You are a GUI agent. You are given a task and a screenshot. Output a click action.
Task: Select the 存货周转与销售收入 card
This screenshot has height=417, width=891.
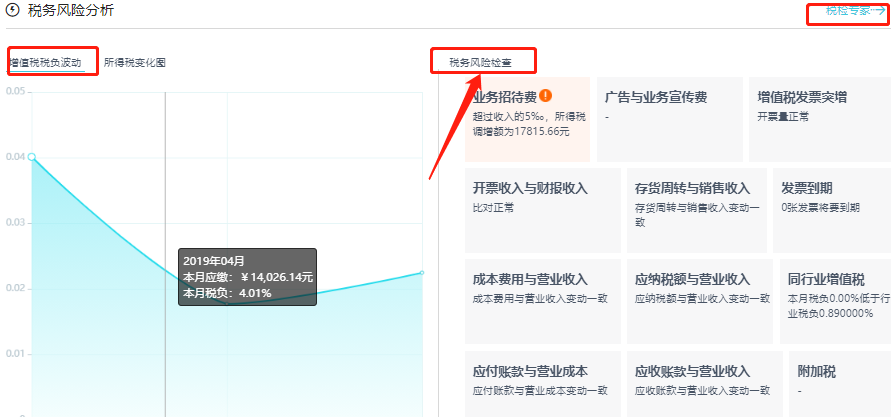point(696,209)
